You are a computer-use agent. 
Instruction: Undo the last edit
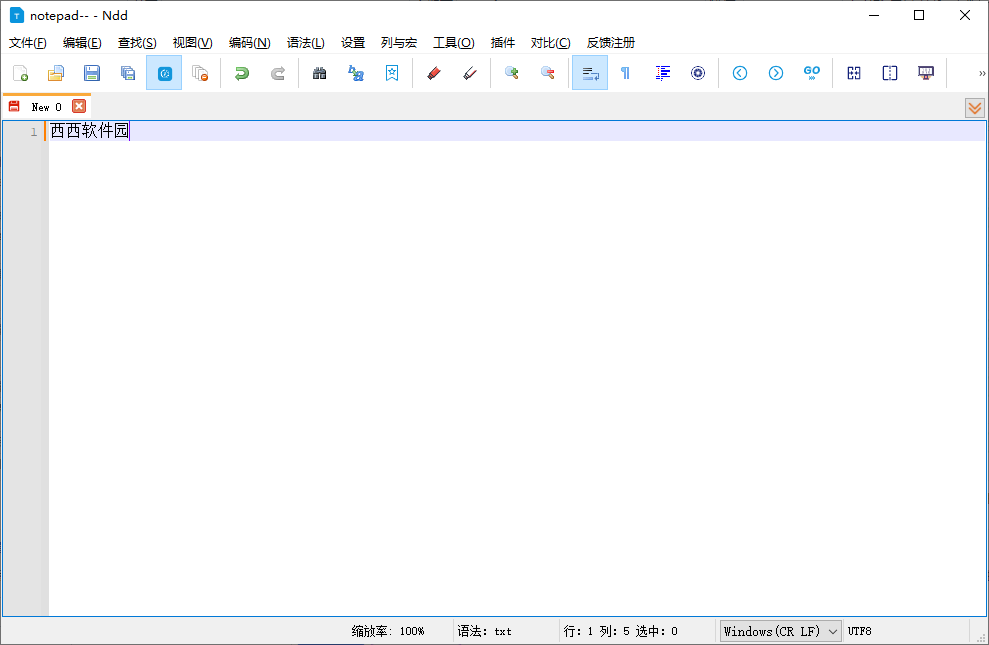(x=242, y=73)
